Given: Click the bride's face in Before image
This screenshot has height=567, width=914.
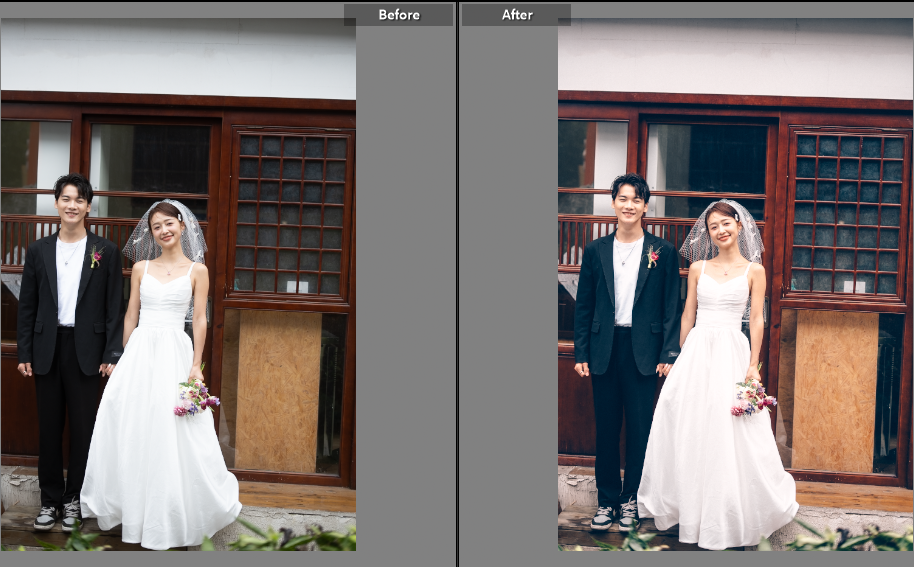Looking at the screenshot, I should tap(165, 230).
